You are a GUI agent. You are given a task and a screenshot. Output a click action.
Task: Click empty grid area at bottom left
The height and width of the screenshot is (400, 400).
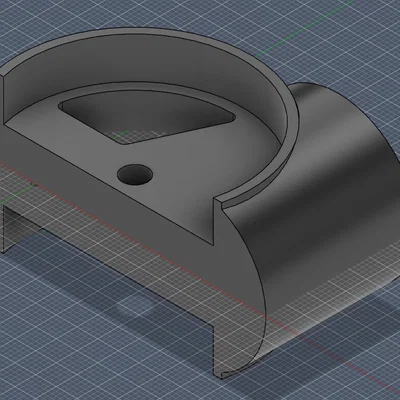coord(67,350)
